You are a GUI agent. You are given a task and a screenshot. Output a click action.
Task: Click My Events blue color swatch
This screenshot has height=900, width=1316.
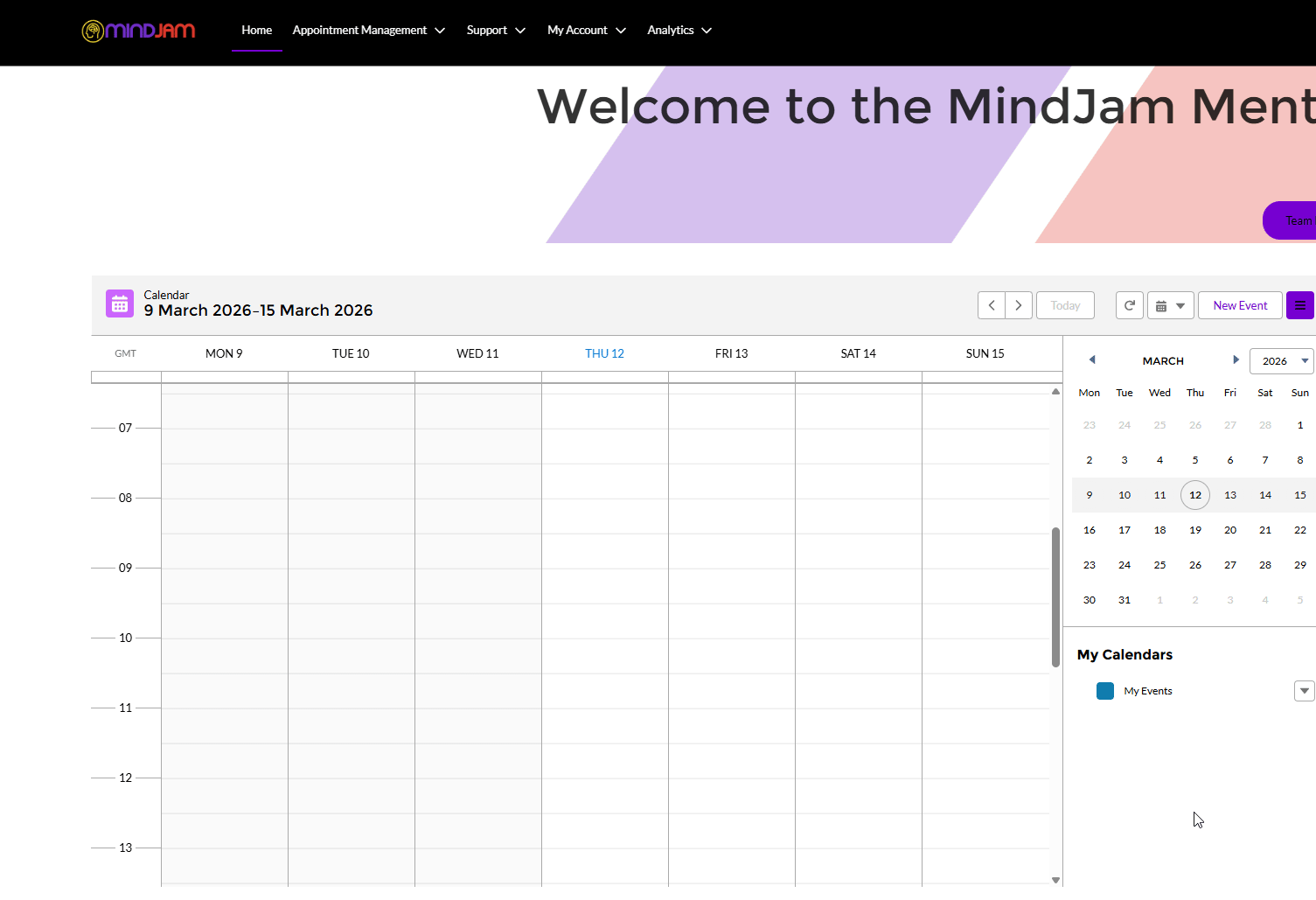pos(1105,691)
